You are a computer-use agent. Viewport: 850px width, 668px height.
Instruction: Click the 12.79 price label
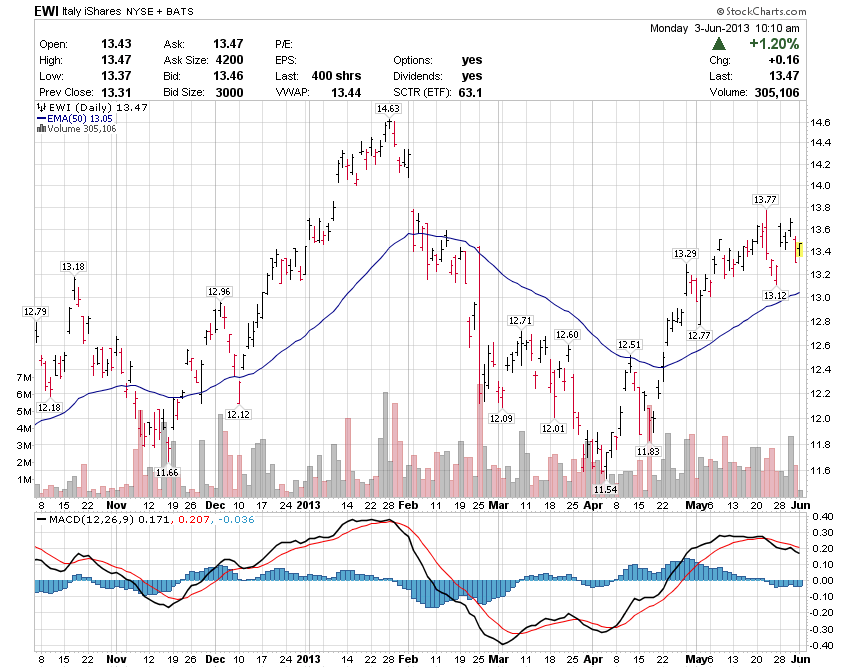pos(35,311)
